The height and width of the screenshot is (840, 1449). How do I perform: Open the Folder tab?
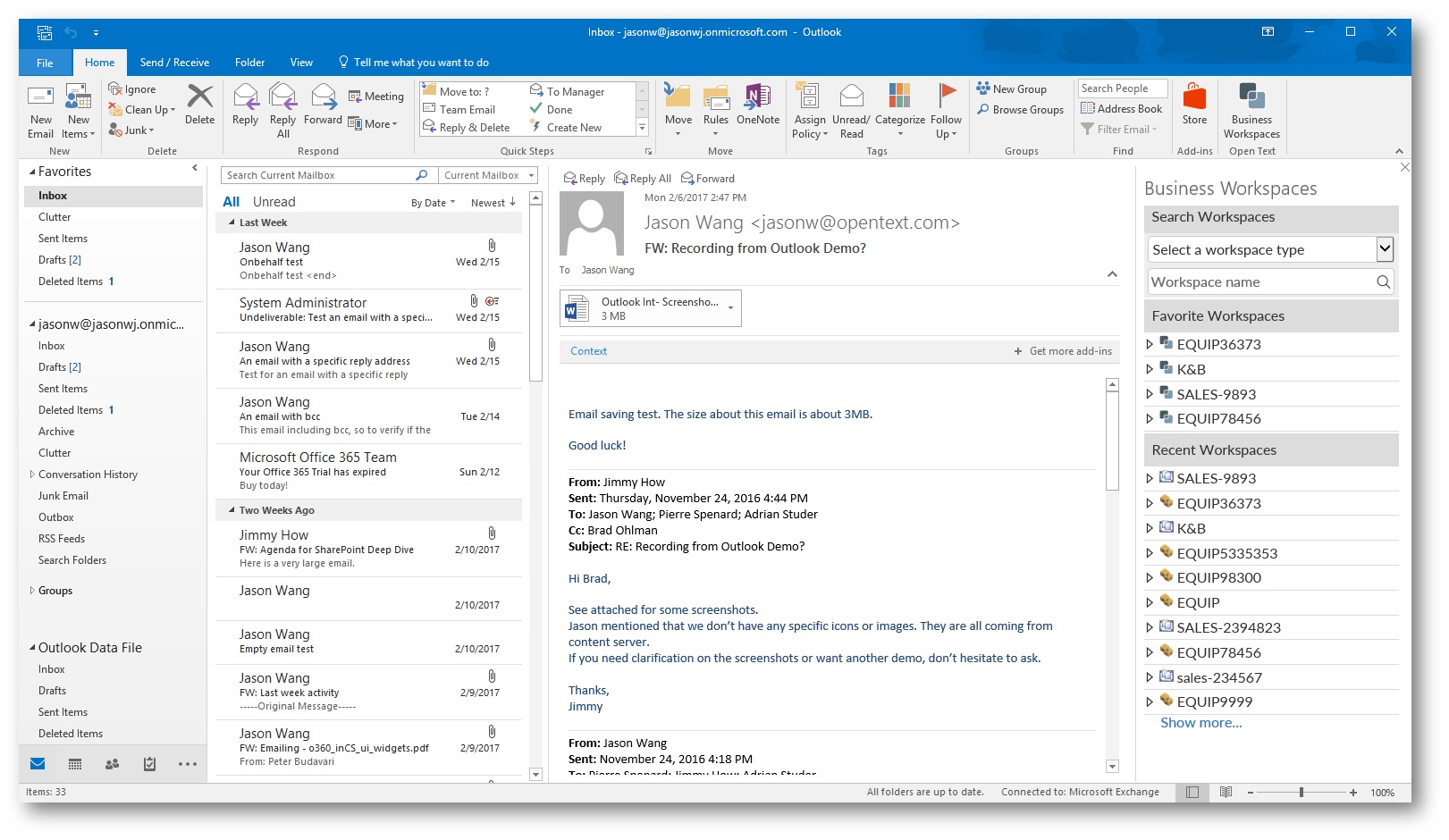pyautogui.click(x=249, y=63)
